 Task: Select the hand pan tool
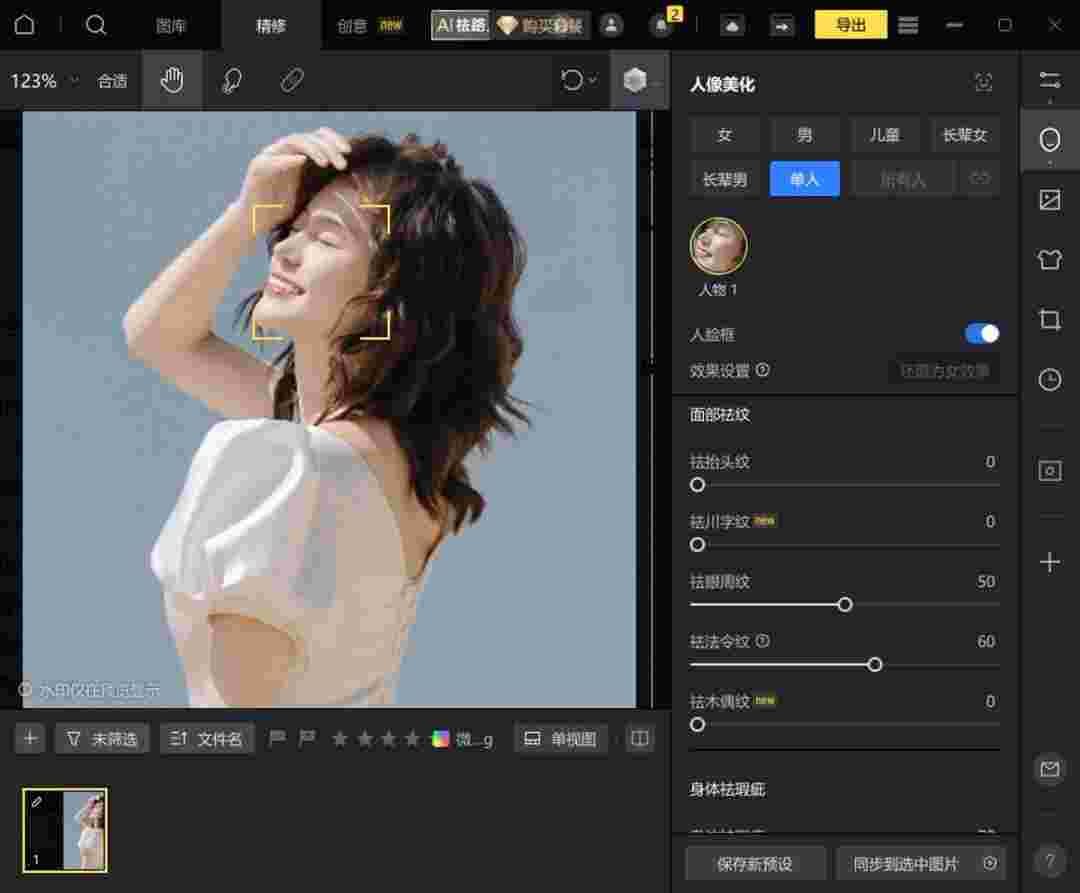tap(172, 81)
